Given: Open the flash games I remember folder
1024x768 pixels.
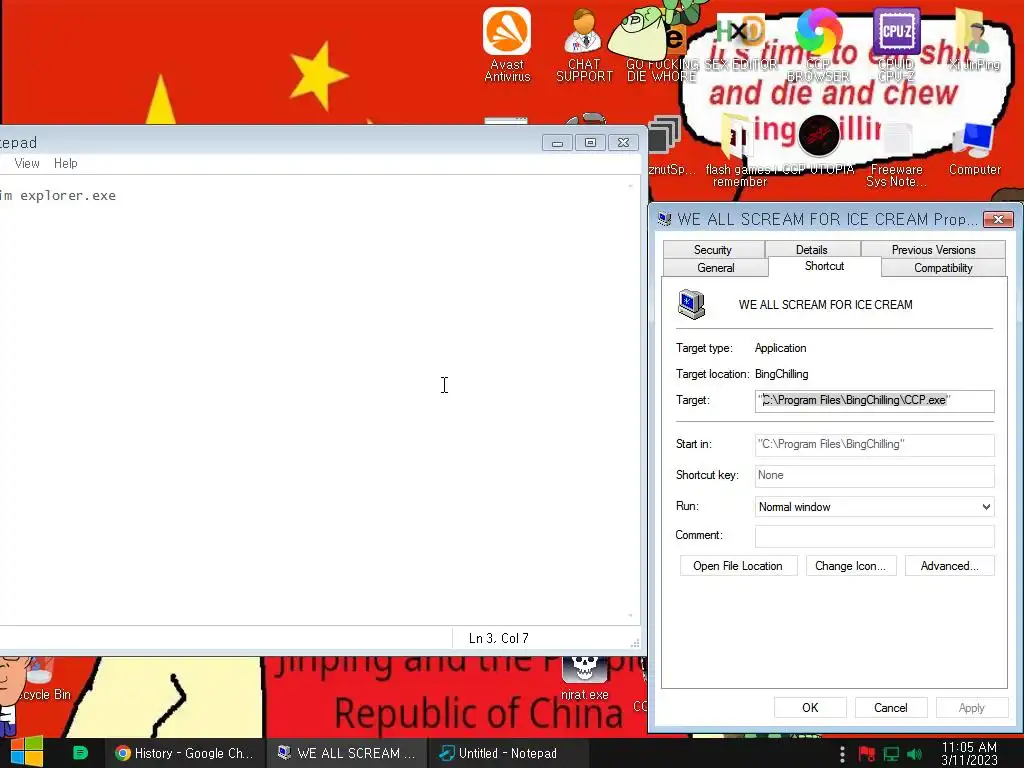Looking at the screenshot, I should point(739,150).
